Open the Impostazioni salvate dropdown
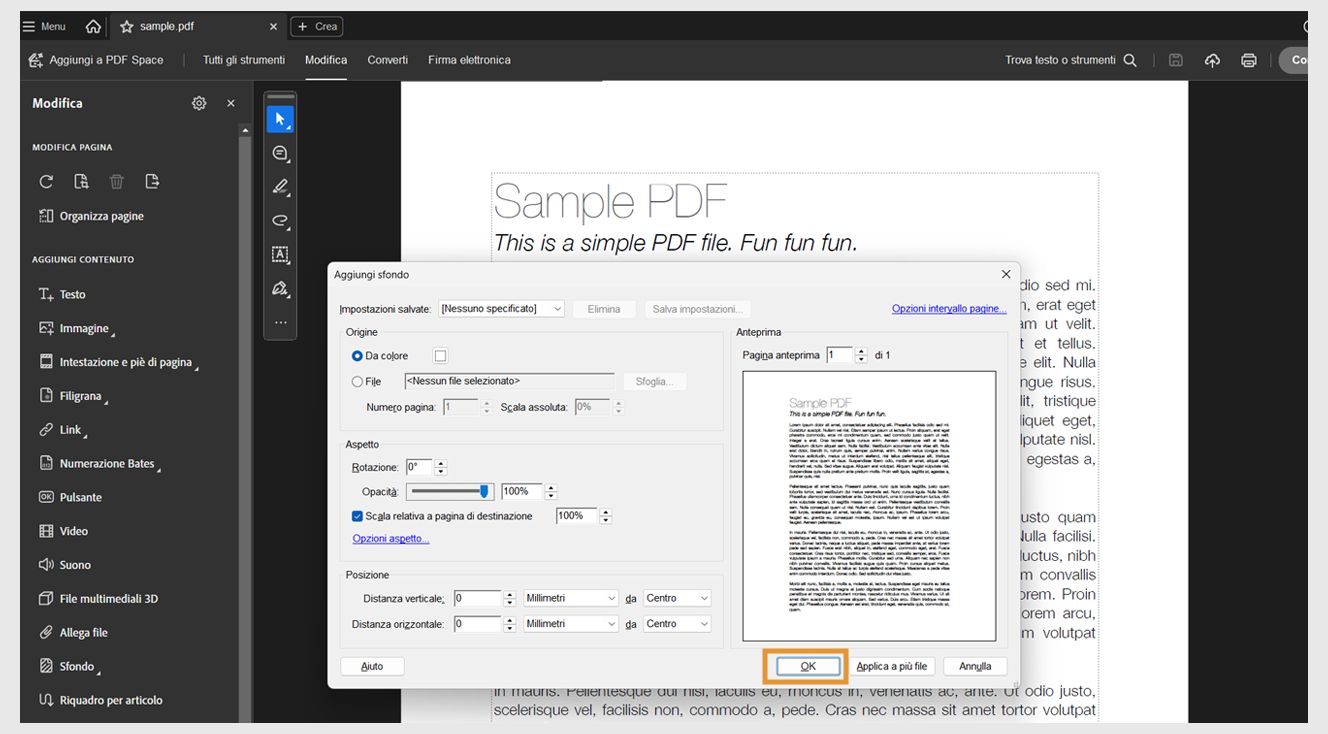1328x734 pixels. click(502, 309)
